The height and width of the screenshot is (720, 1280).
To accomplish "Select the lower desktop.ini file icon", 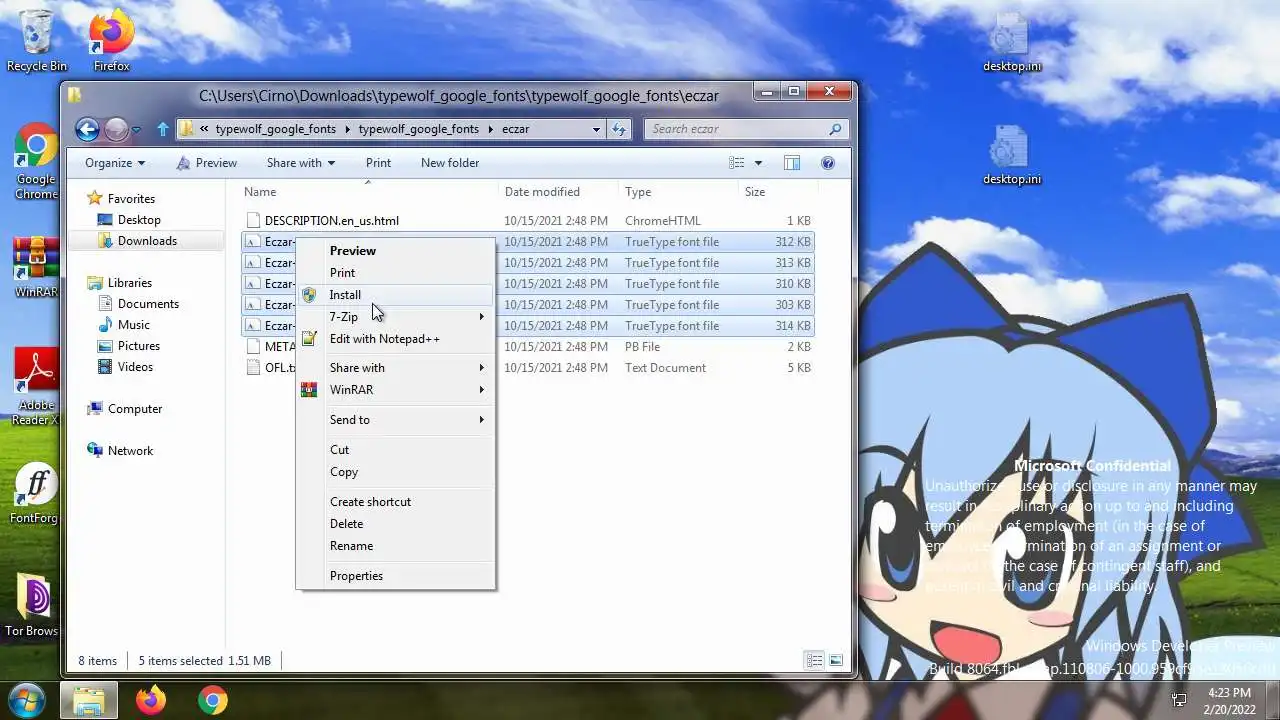I will tap(1011, 155).
